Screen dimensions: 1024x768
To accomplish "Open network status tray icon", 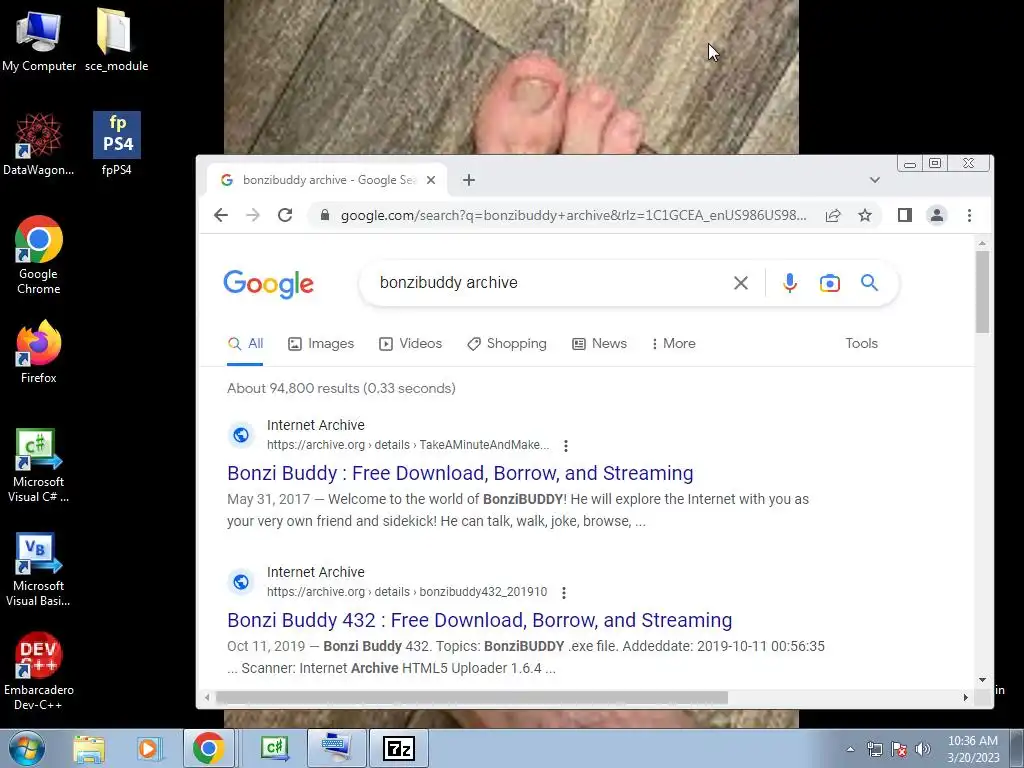I will [x=874, y=749].
